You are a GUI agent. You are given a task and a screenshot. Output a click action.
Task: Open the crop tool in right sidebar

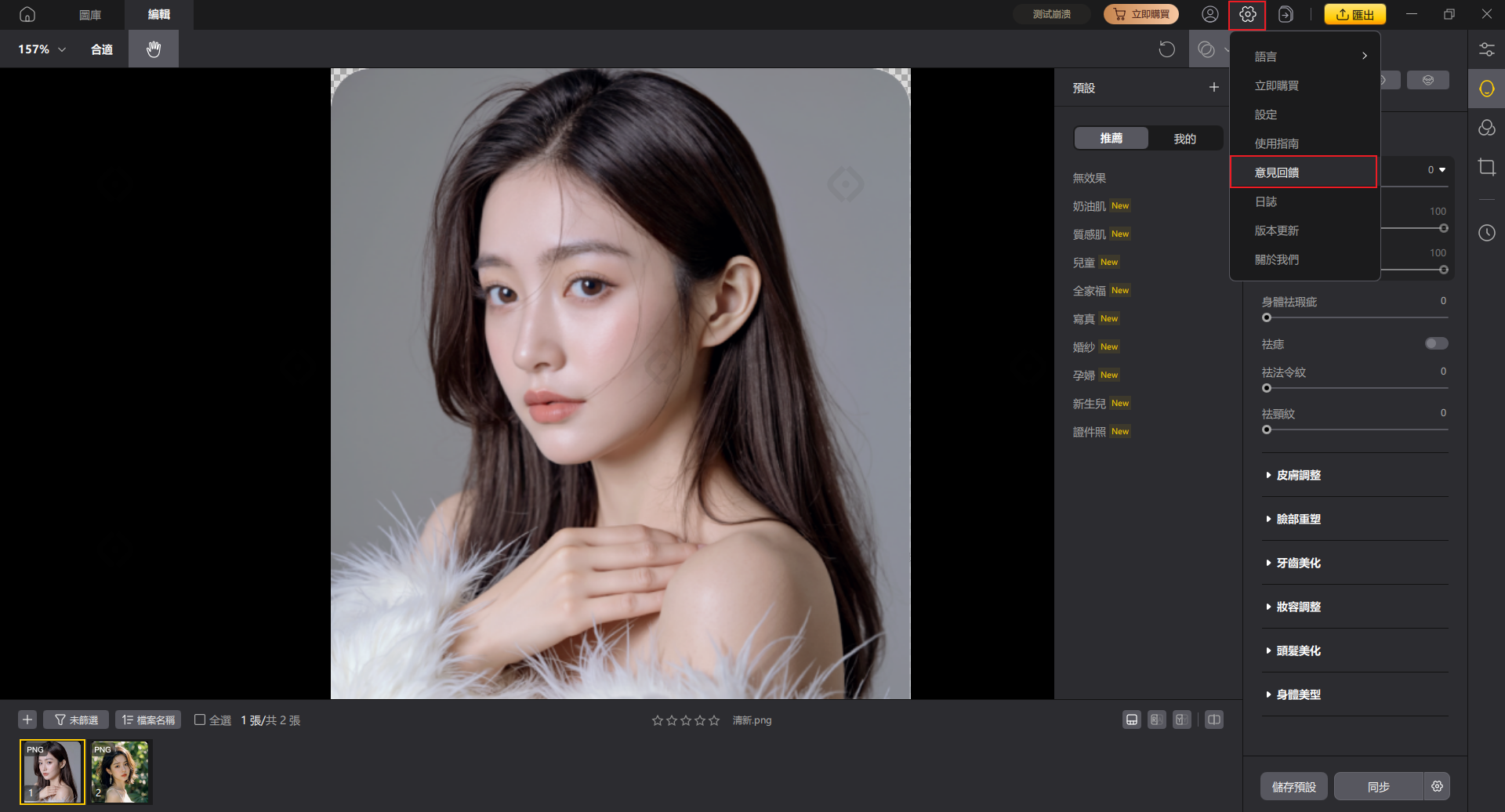point(1486,167)
